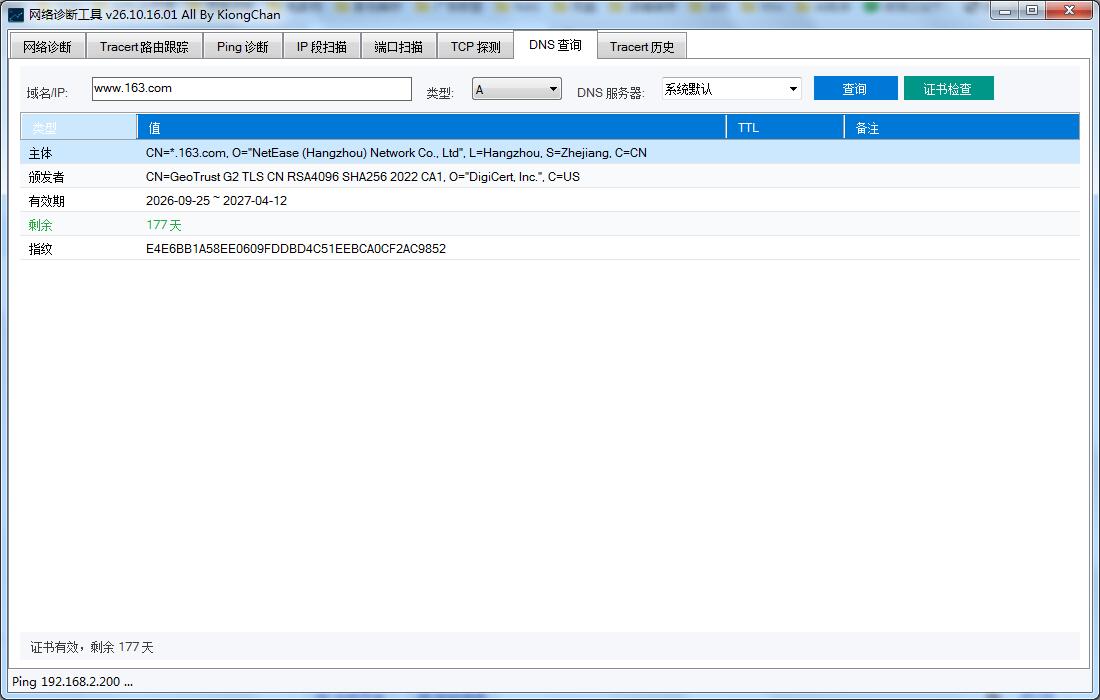
Task: Select the 主体 row label
Action: (x=41, y=153)
